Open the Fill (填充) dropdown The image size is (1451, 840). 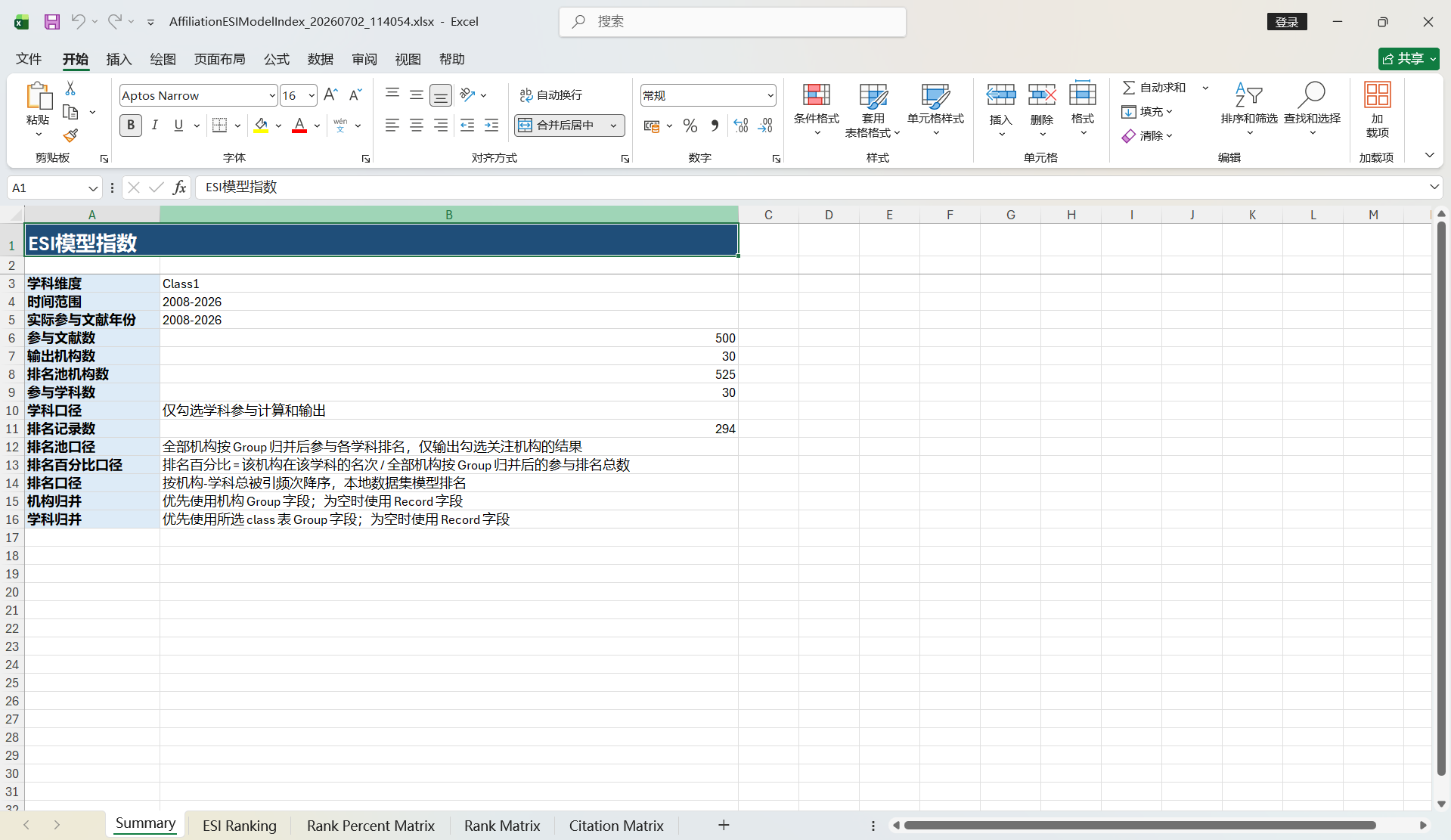1148,112
